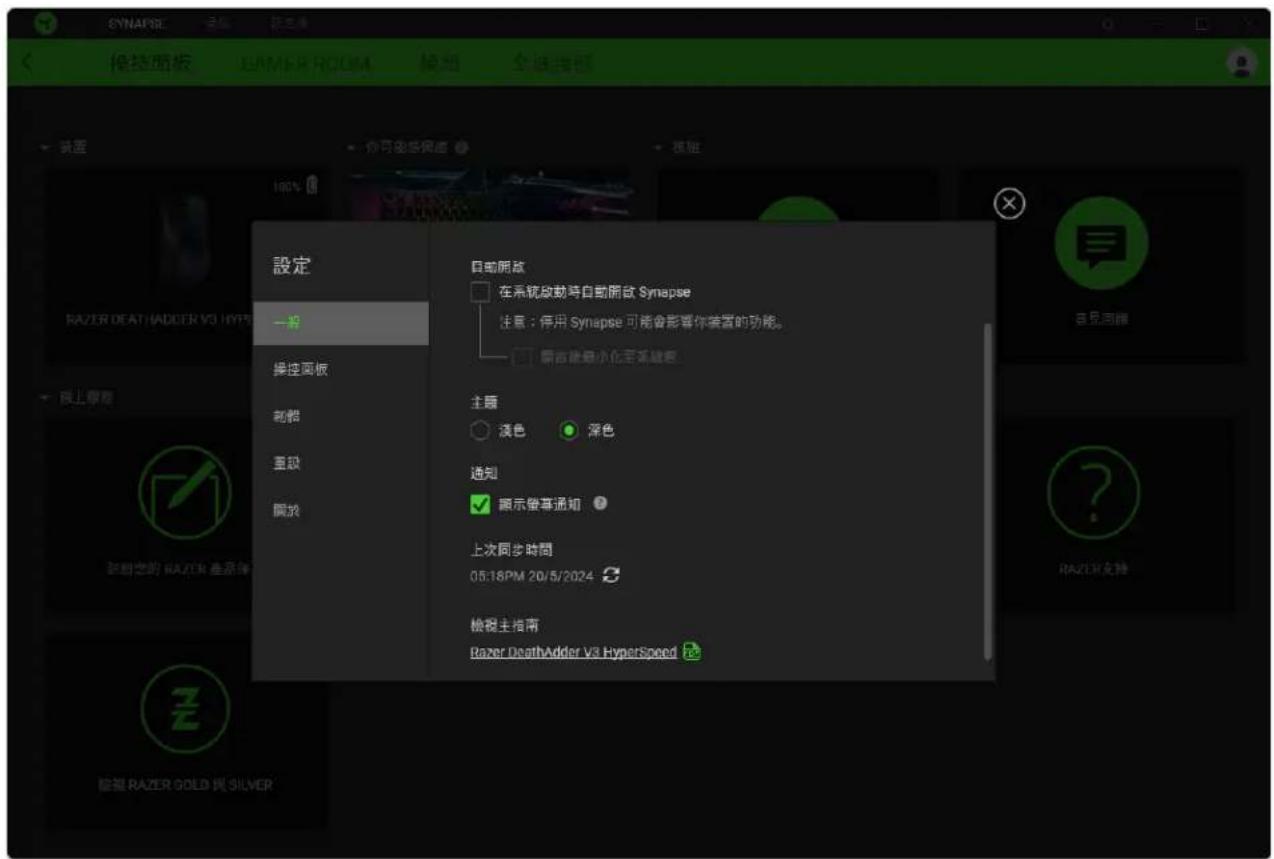Switch to the GAMER ROOM tab behind the dialog
Image resolution: width=1274 pixels, height=859 pixels.
coord(305,63)
